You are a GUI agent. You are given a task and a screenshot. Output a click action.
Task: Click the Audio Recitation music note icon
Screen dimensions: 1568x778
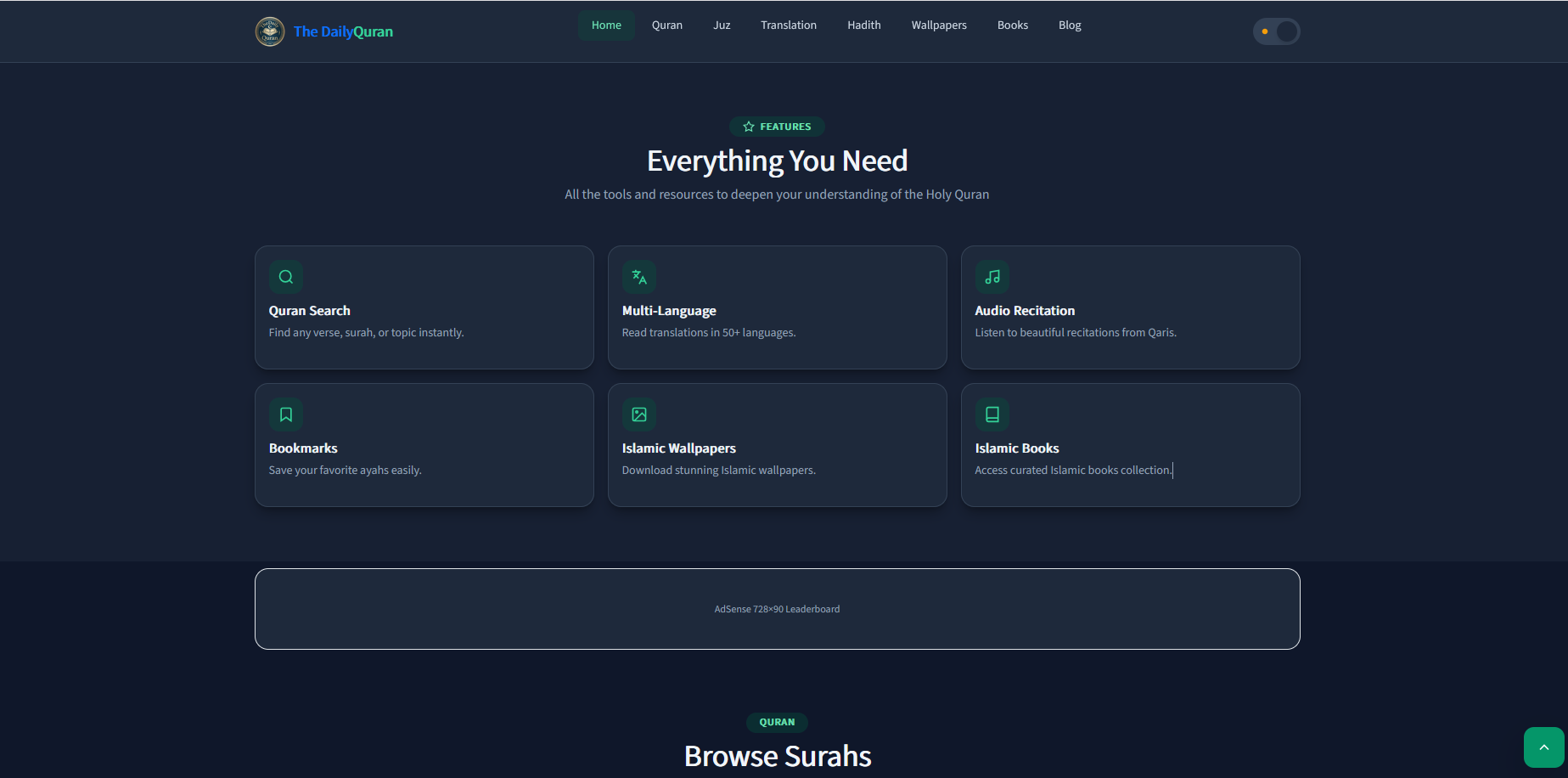(992, 277)
